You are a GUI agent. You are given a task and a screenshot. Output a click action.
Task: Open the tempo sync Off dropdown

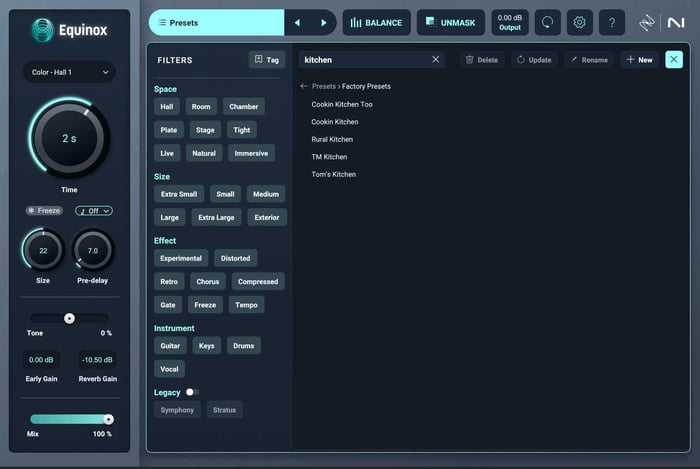coord(94,211)
